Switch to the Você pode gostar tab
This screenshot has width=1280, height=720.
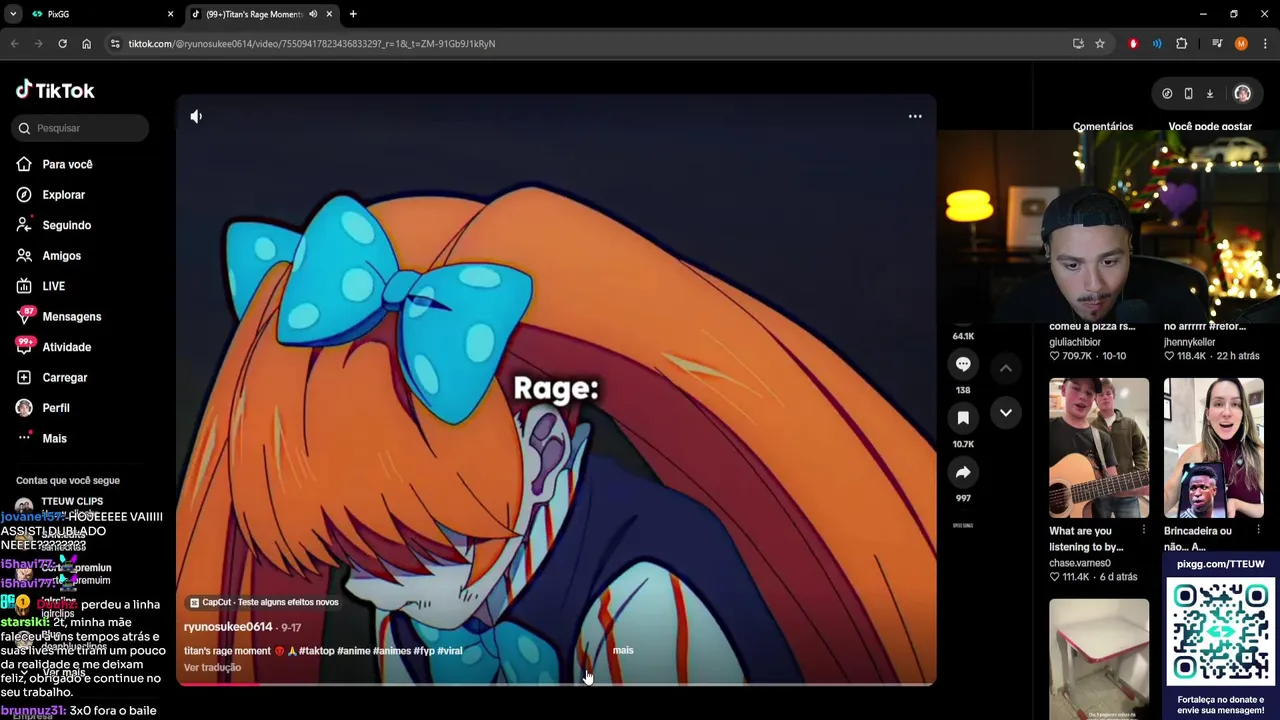[1210, 126]
